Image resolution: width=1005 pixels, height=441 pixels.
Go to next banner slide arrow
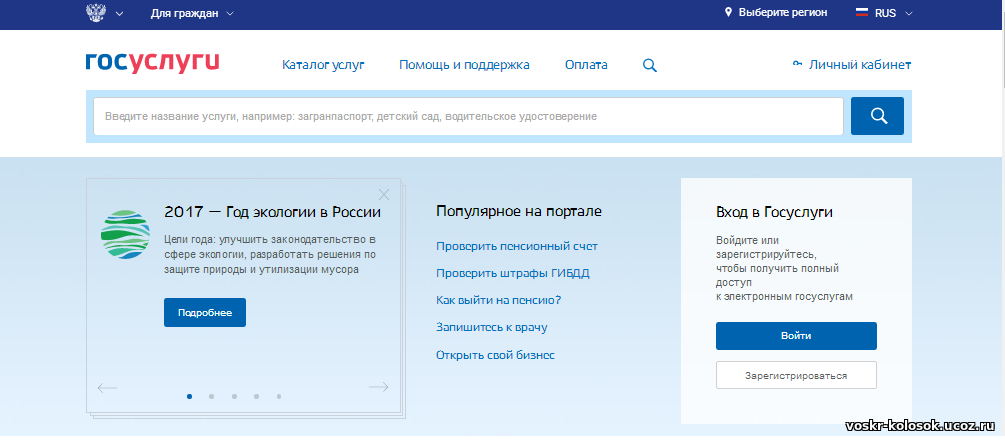tap(379, 387)
